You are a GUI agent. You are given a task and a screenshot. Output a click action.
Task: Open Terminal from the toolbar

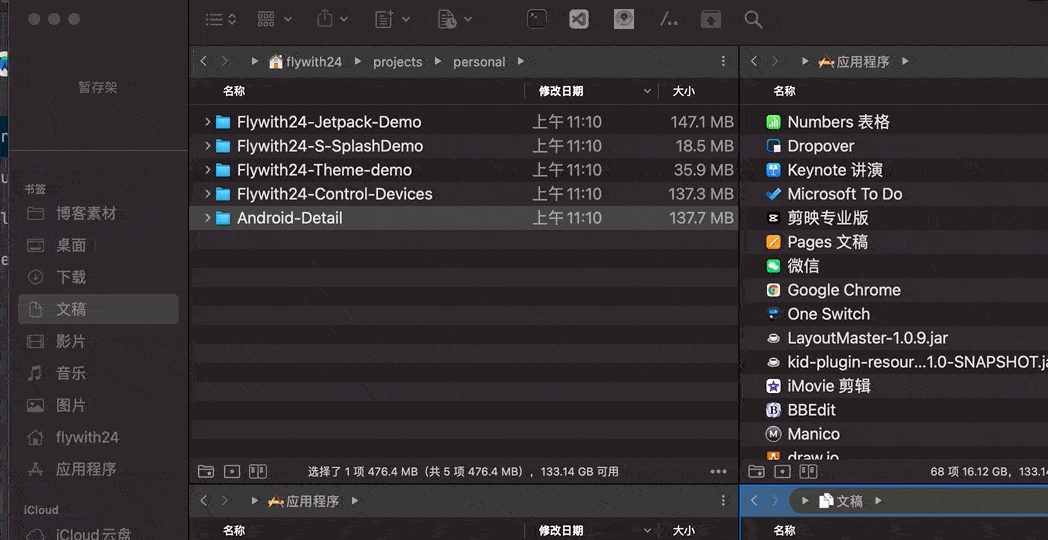point(537,19)
